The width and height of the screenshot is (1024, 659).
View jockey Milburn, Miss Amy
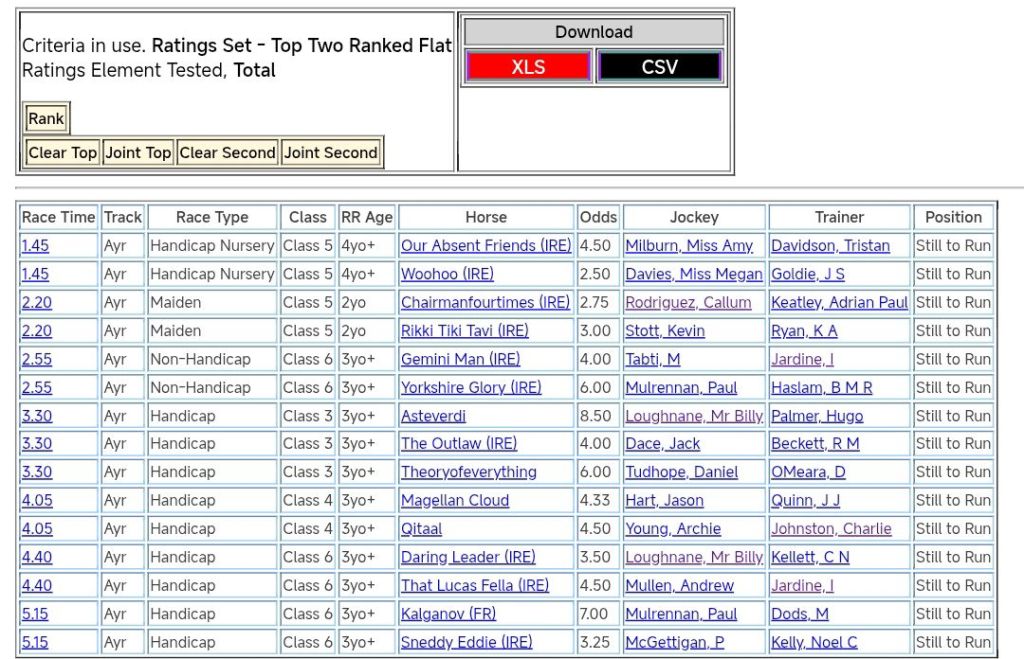click(689, 246)
